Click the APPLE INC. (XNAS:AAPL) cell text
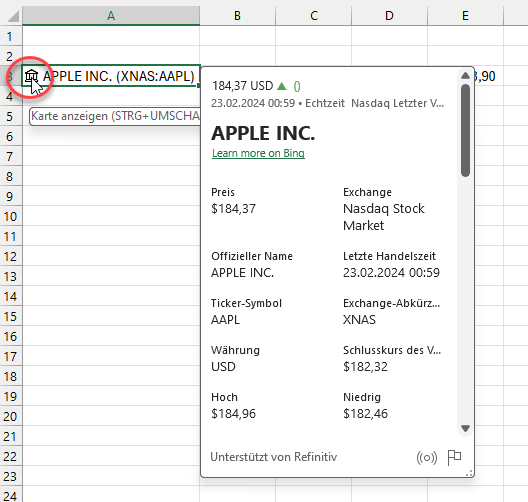528x502 pixels. point(119,76)
